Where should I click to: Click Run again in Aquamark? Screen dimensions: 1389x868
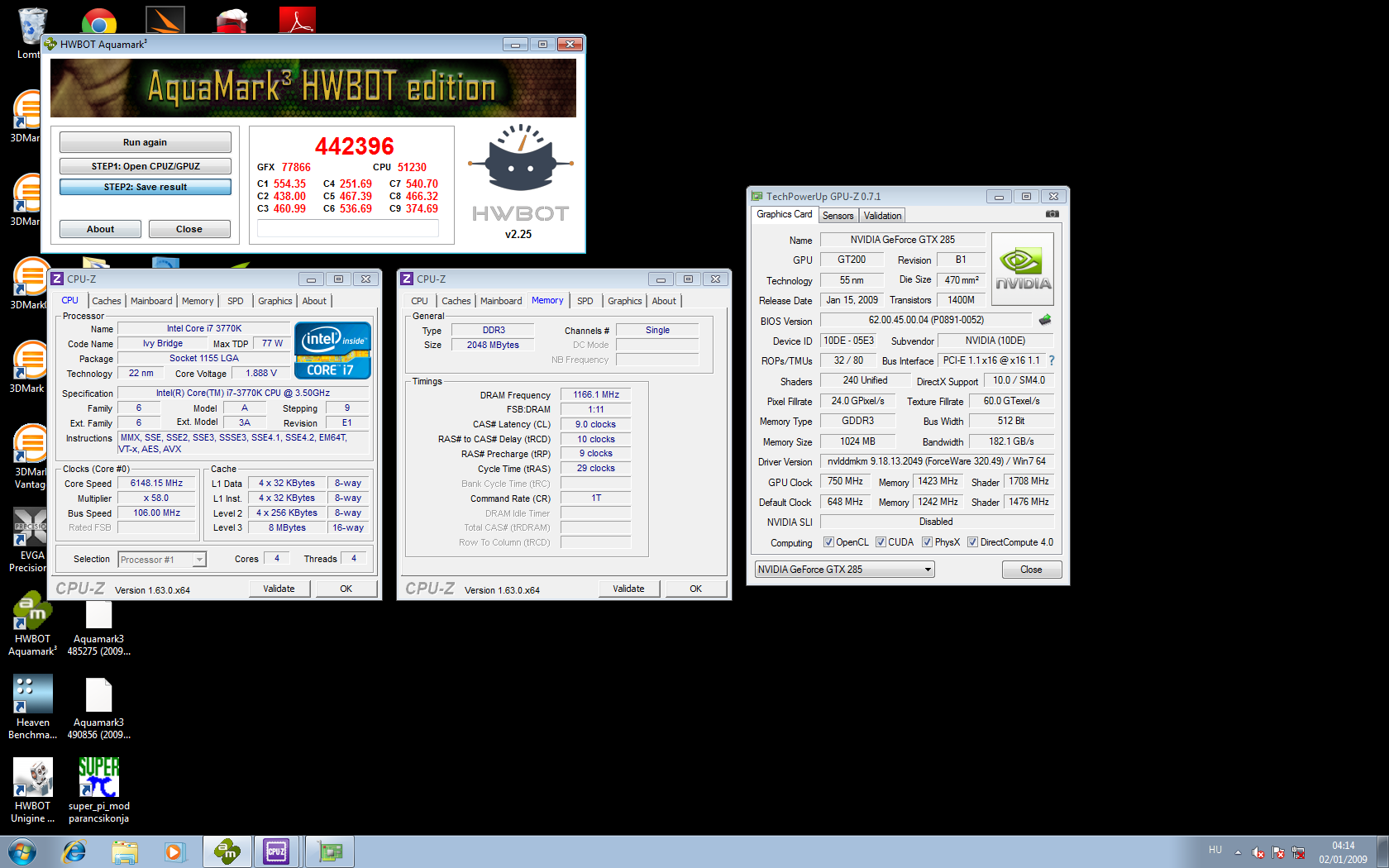pos(145,142)
